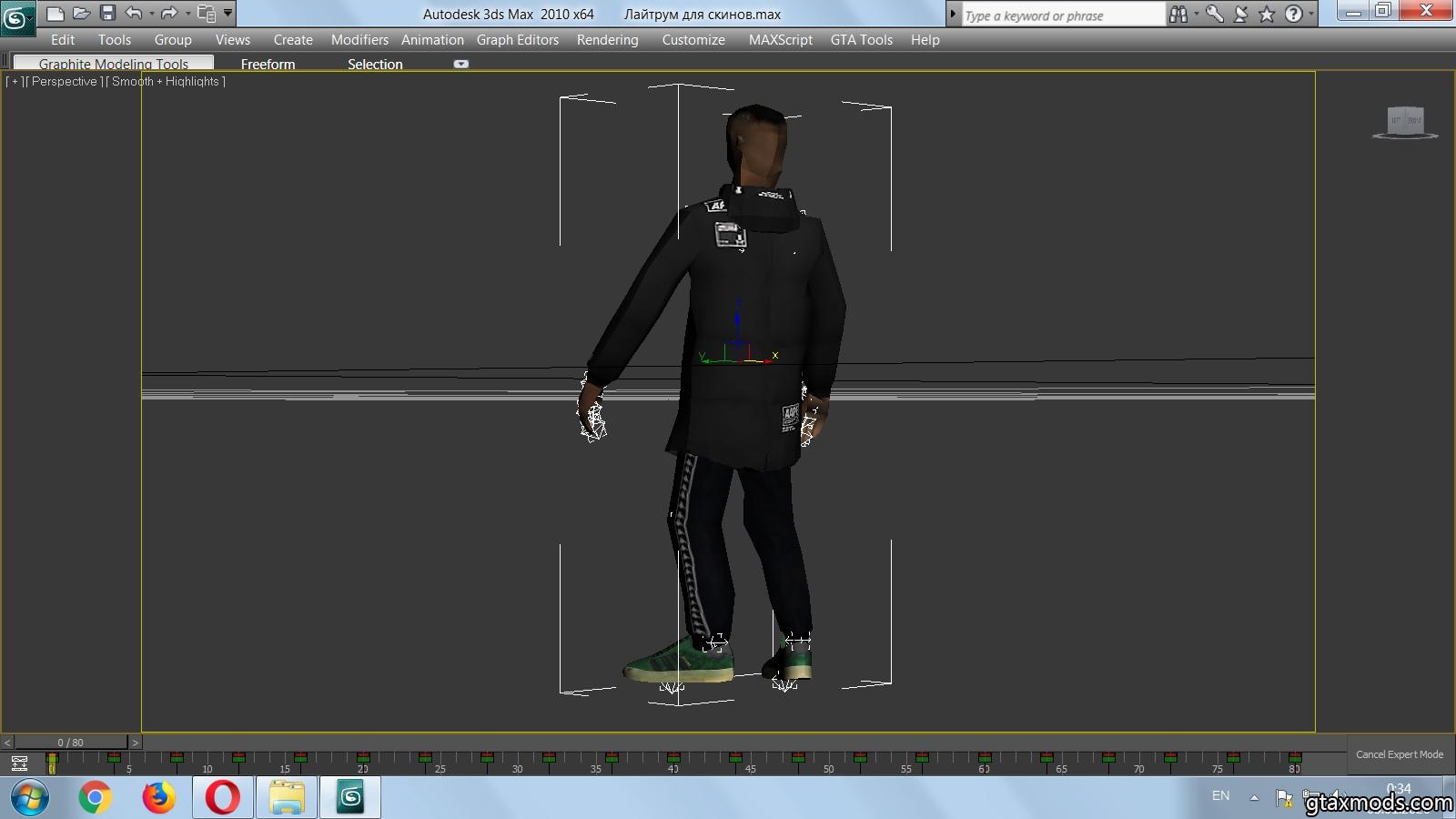This screenshot has width=1456, height=819.
Task: Expand the Quick Access Toolbar dropdown arrow
Action: click(227, 14)
